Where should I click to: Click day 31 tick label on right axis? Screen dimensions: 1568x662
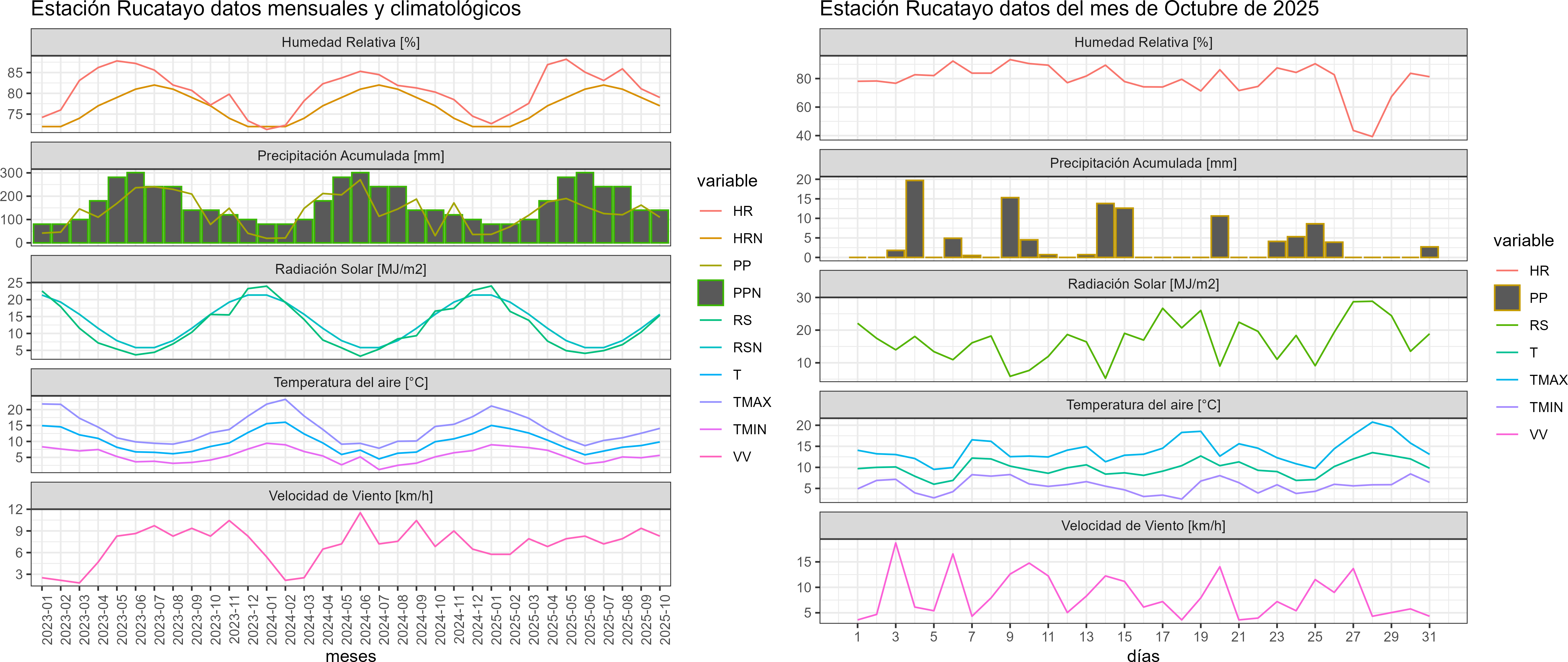1429,636
